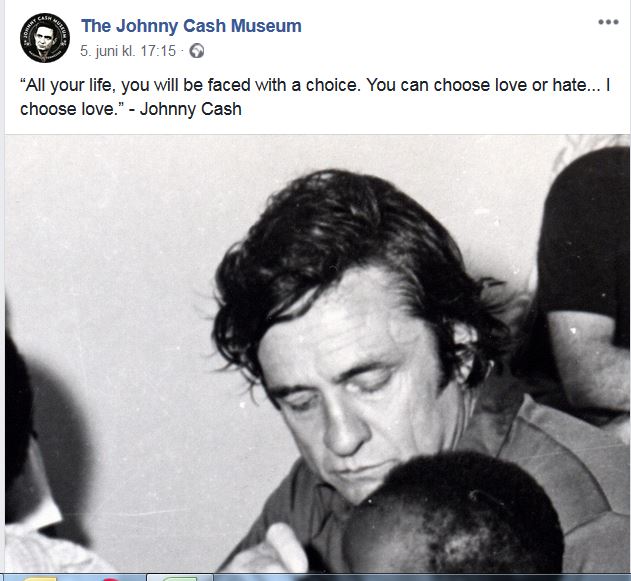This screenshot has height=581, width=631.
Task: Open the black-and-white Johnny Cash photo
Action: pyautogui.click(x=317, y=354)
